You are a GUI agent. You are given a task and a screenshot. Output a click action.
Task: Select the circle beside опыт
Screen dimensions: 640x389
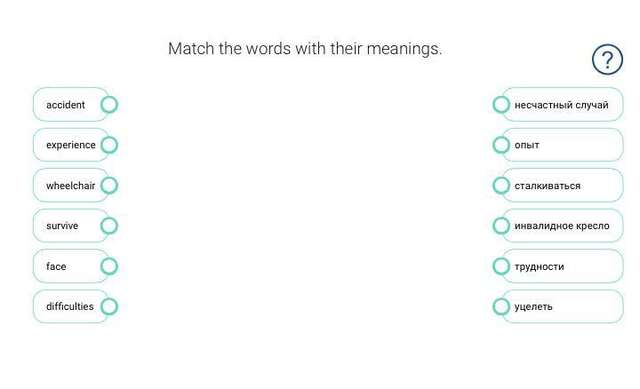click(x=501, y=145)
